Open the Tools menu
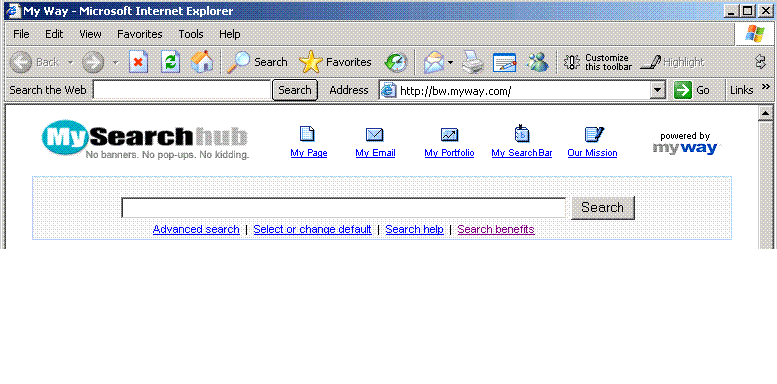The height and width of the screenshot is (384, 777). coord(191,34)
